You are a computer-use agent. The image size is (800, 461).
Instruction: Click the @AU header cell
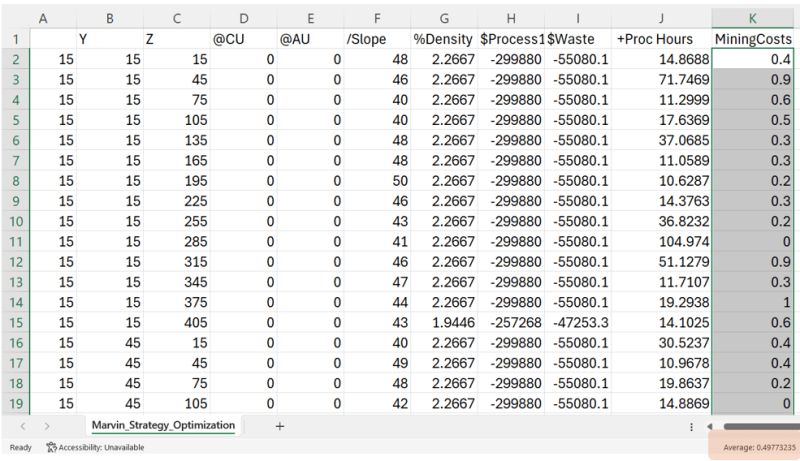click(x=311, y=39)
